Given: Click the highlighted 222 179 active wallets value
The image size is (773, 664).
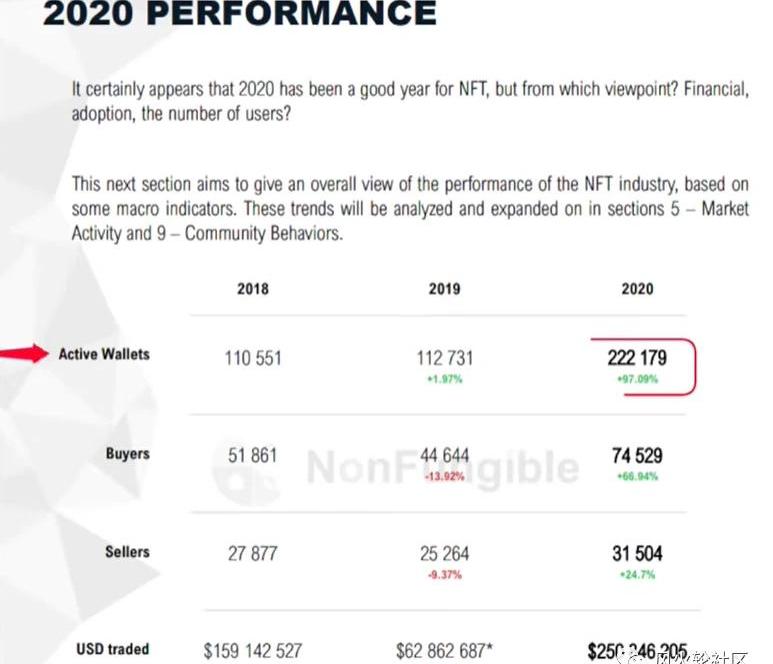Looking at the screenshot, I should pos(637,358).
